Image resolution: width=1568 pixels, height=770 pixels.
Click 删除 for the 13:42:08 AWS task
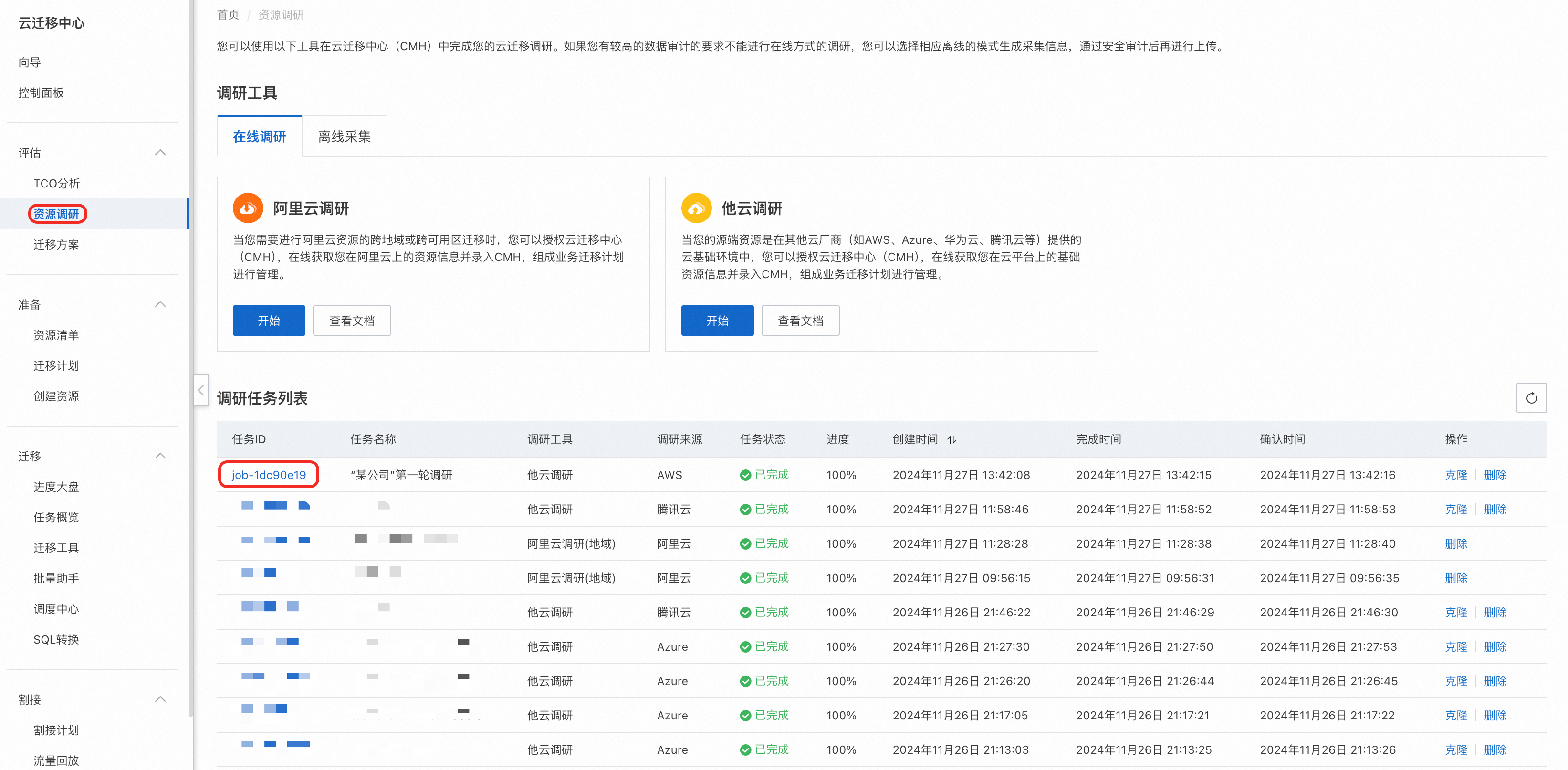click(x=1495, y=475)
